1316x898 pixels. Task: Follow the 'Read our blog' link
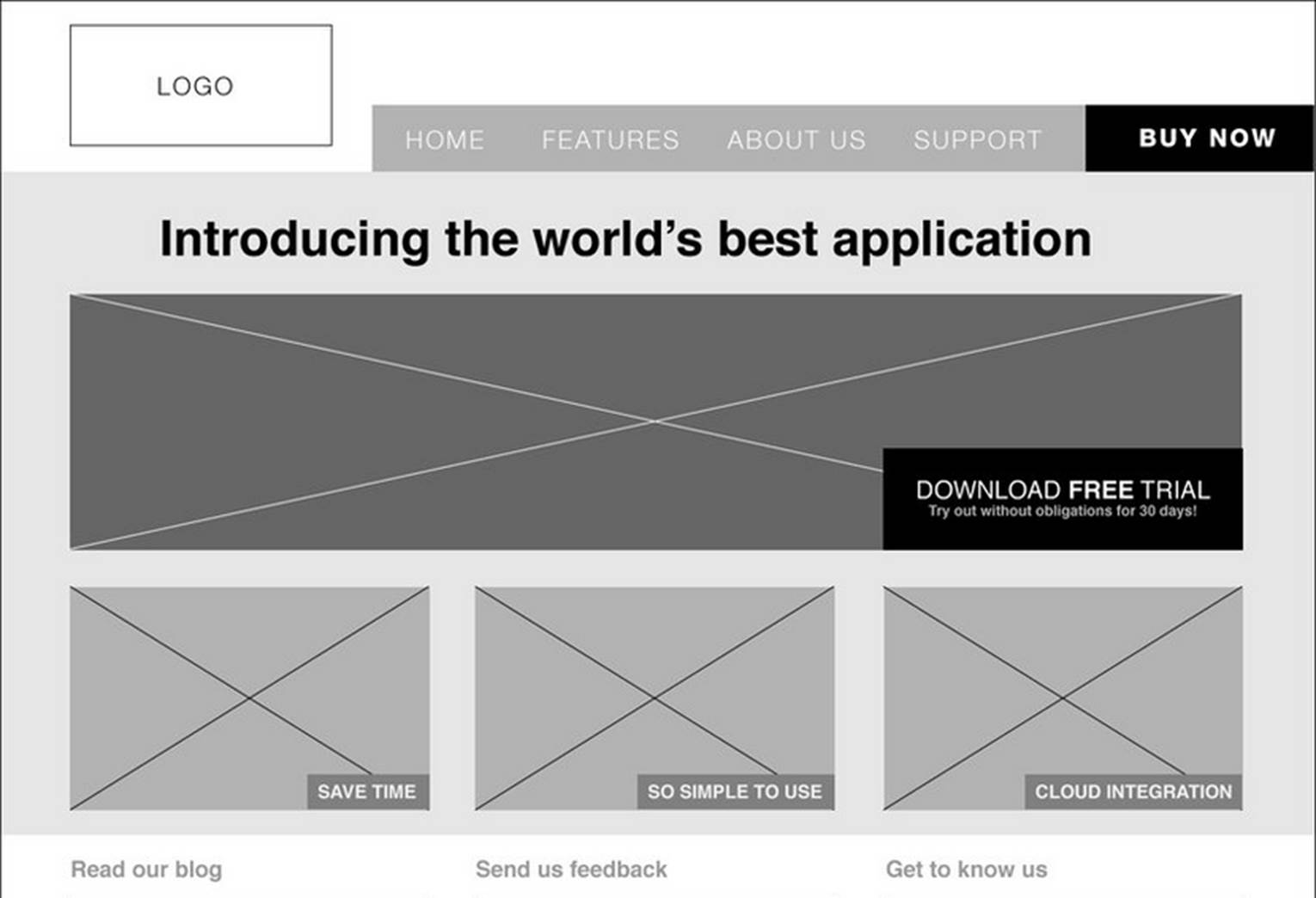point(146,870)
